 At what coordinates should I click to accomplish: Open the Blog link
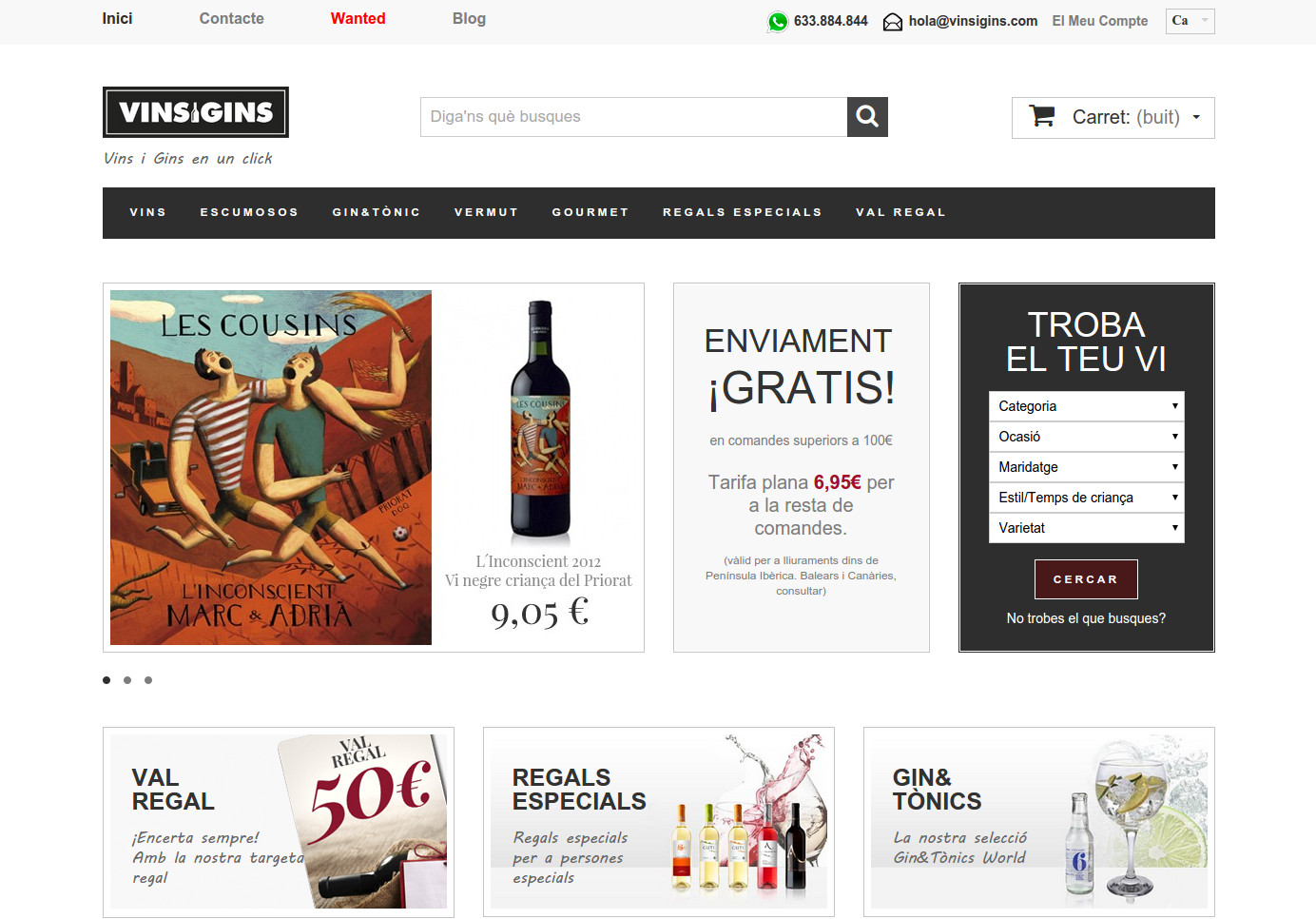pos(469,19)
